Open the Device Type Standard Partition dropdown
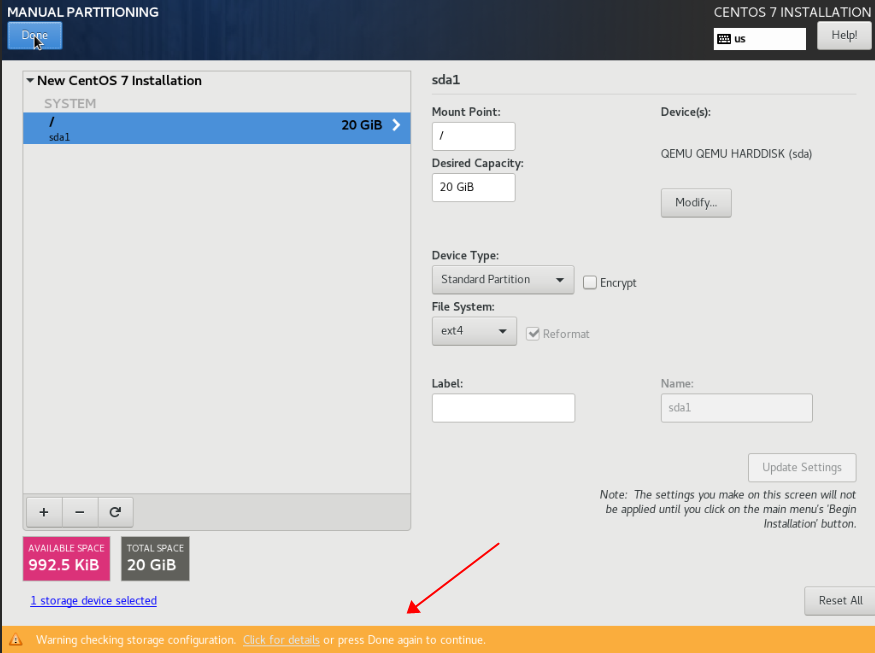The image size is (875, 653). (503, 280)
